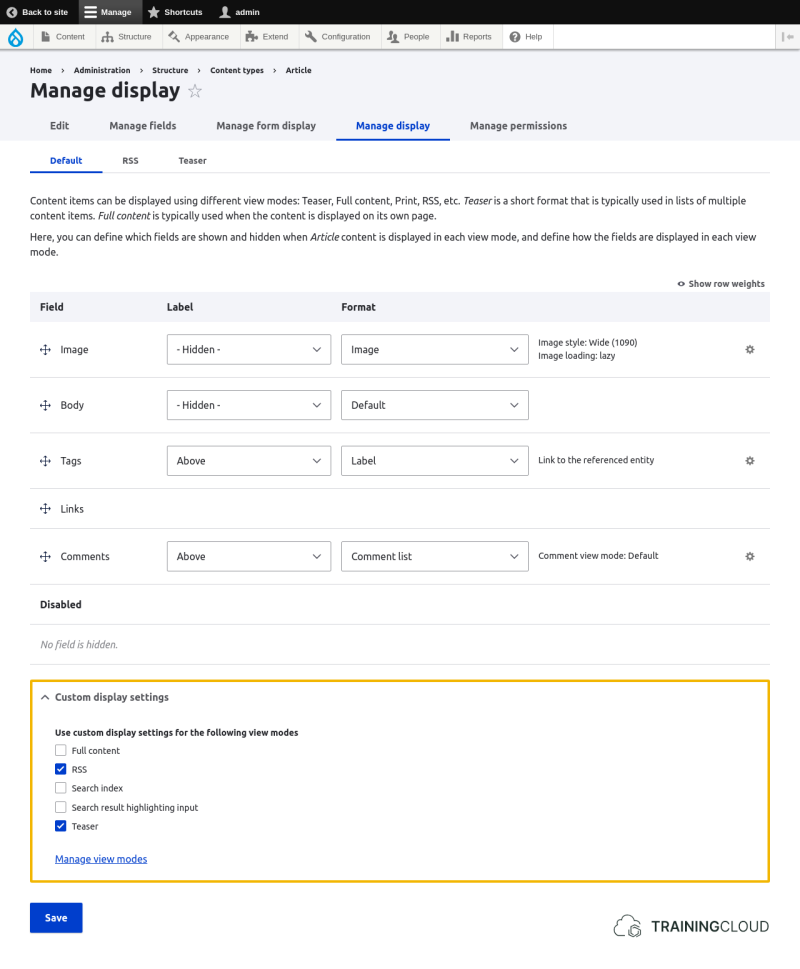This screenshot has width=800, height=969.
Task: Check Search result highlighting input checkbox
Action: tap(61, 807)
